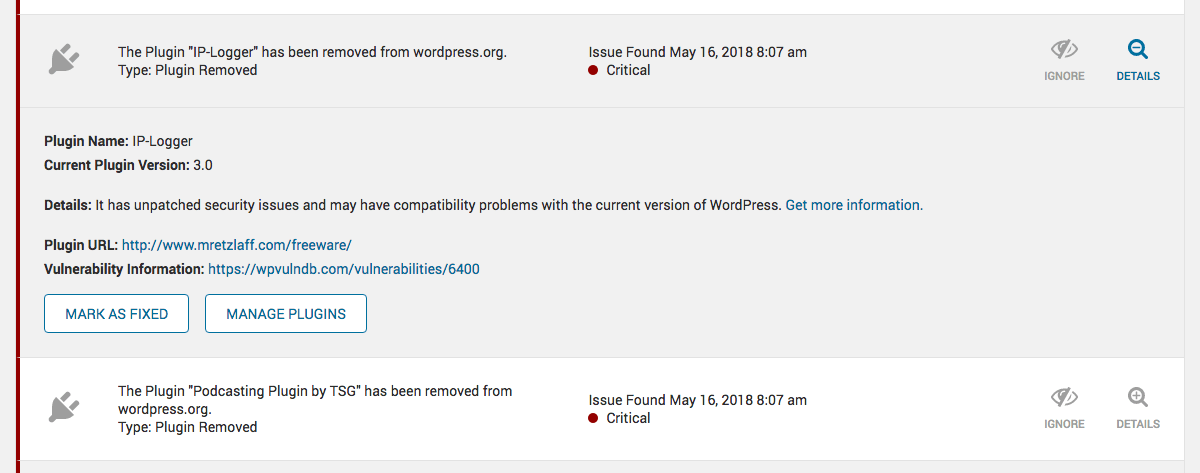Click Type: Plugin Removed under Podcasting Plugin
Image resolution: width=1200 pixels, height=473 pixels.
(x=187, y=427)
